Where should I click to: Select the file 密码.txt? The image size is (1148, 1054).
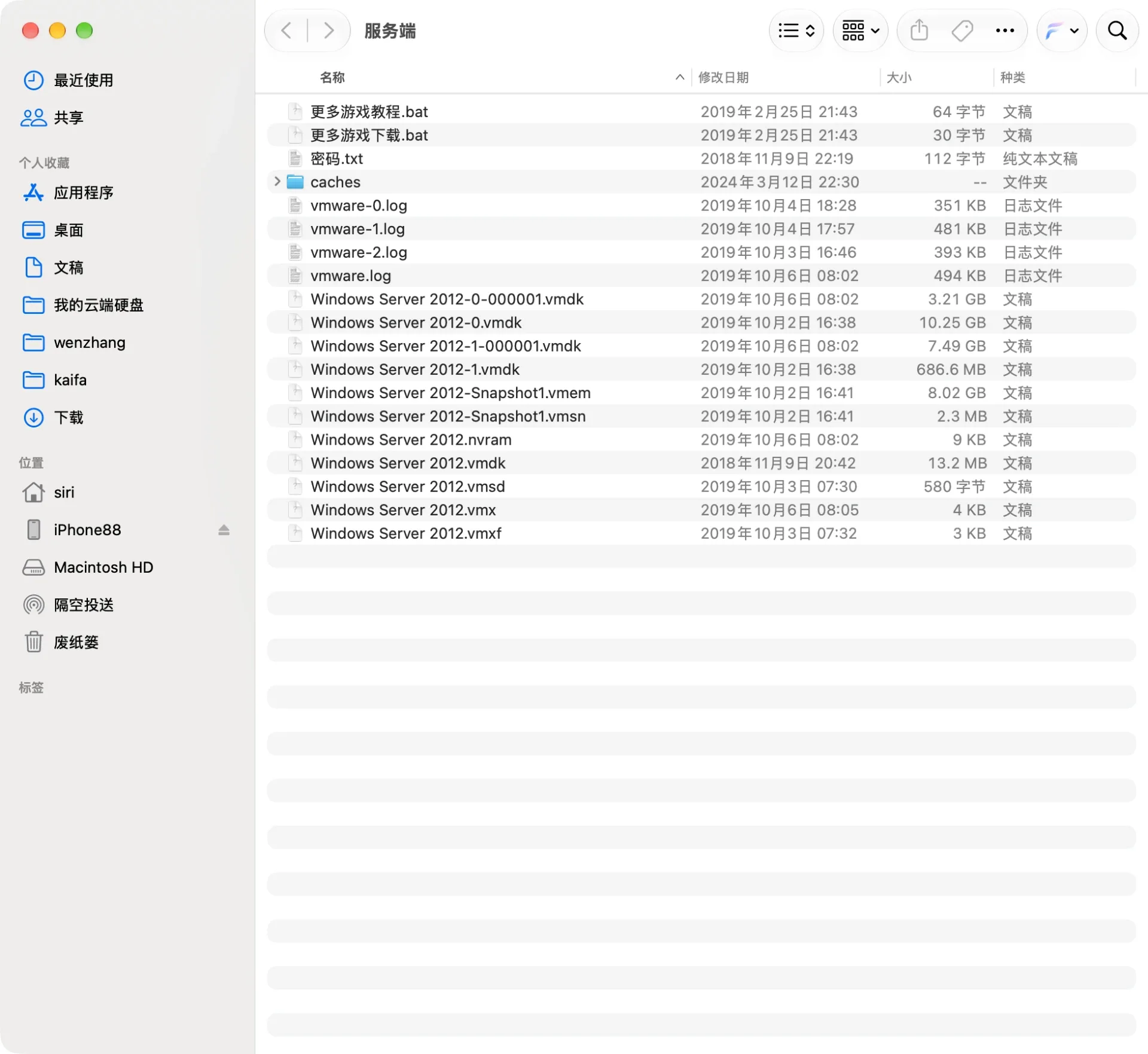coord(701,158)
